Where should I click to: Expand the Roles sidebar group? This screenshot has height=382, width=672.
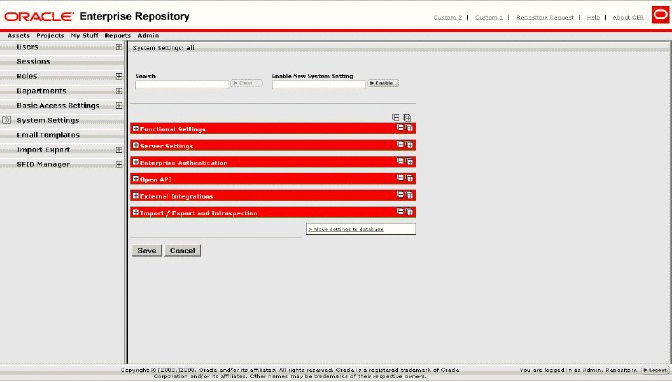119,76
